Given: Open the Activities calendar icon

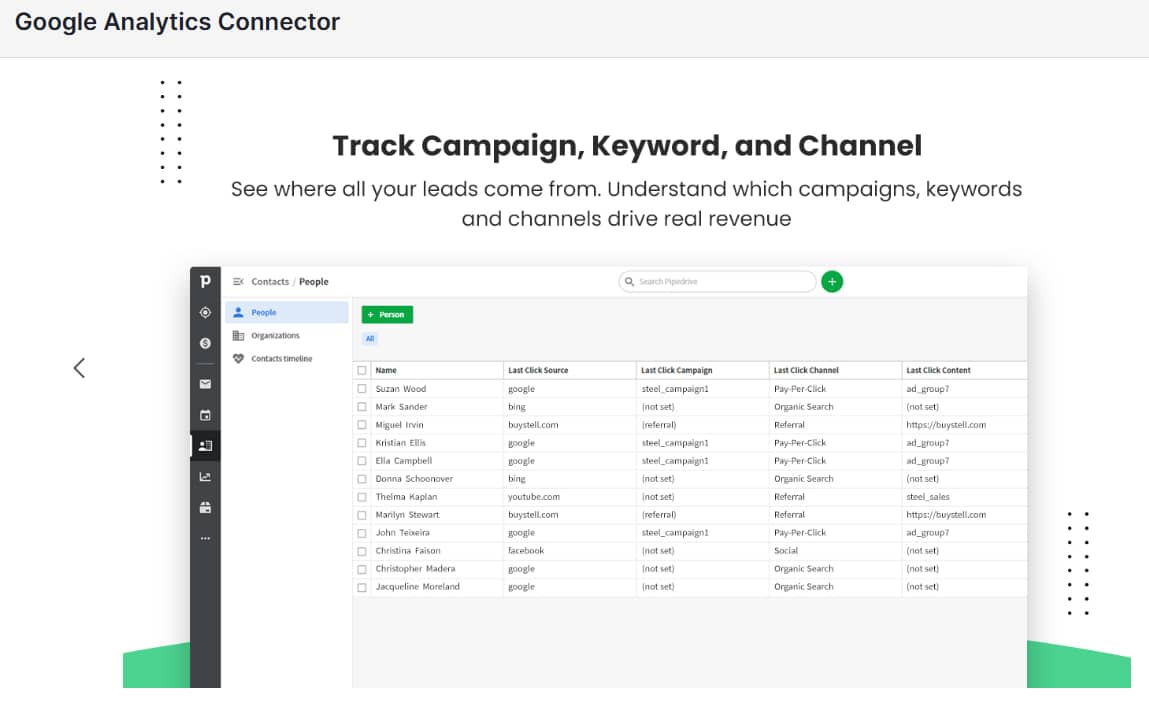Looking at the screenshot, I should 204,414.
